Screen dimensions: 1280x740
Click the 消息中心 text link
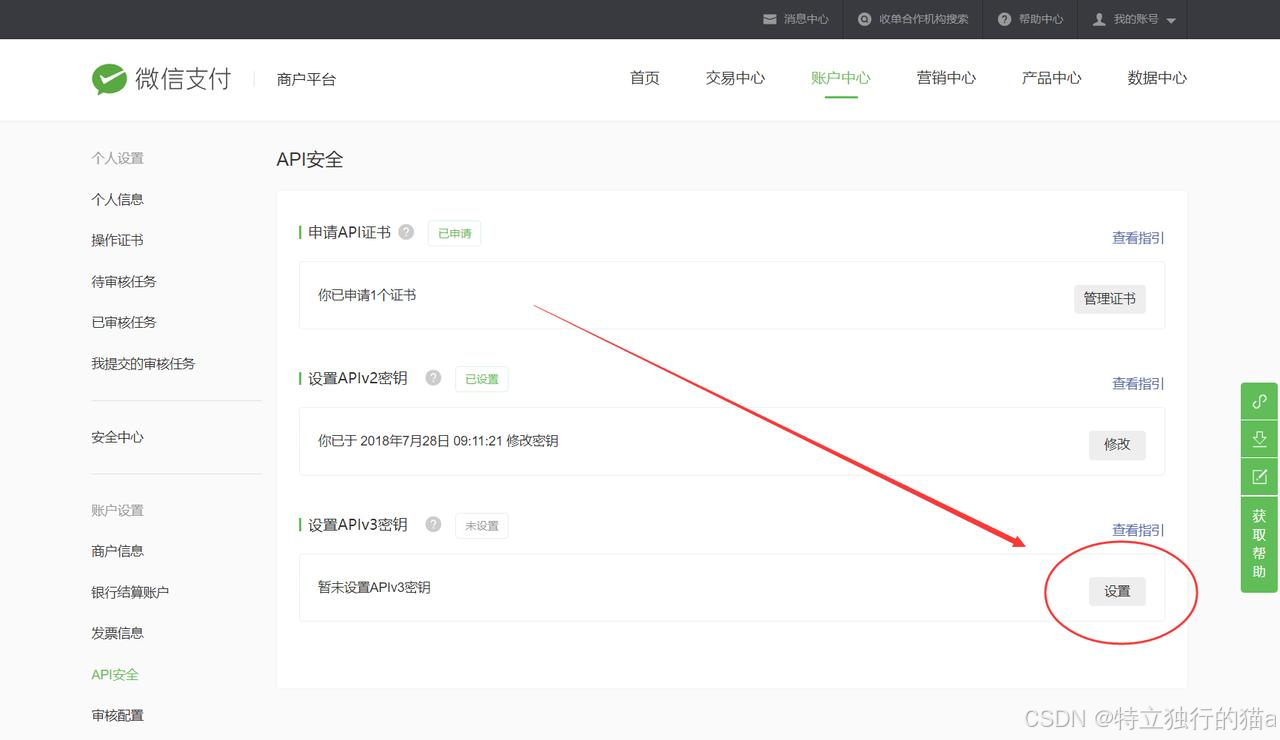click(x=806, y=19)
